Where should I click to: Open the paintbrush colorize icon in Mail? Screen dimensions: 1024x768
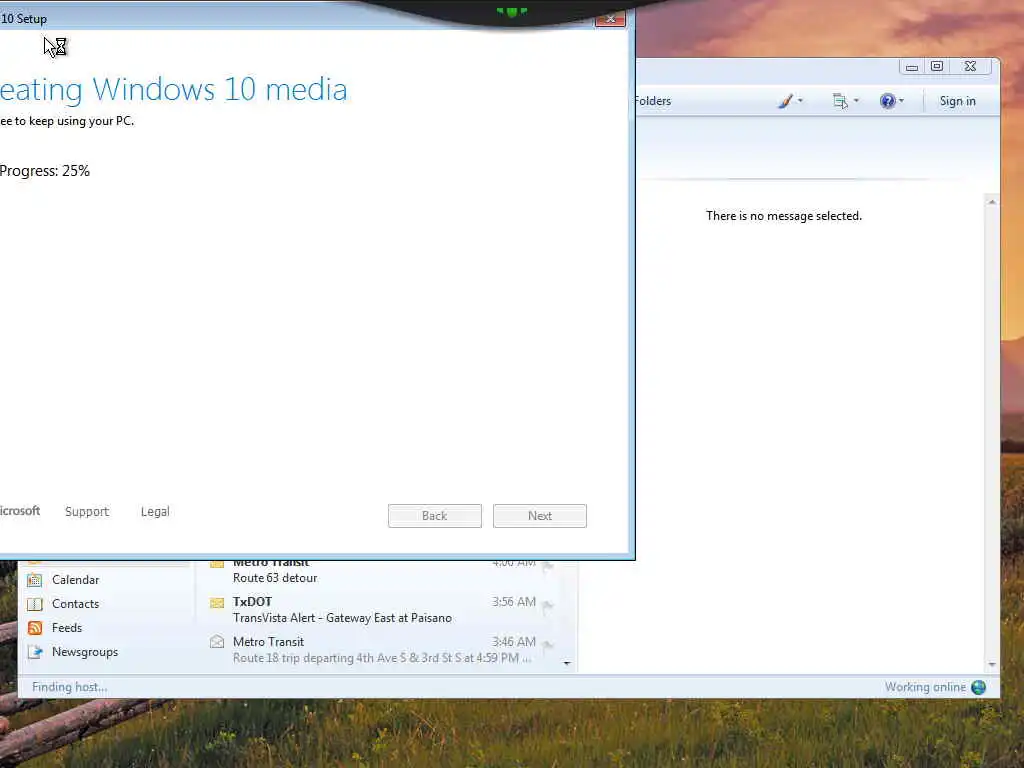point(786,101)
